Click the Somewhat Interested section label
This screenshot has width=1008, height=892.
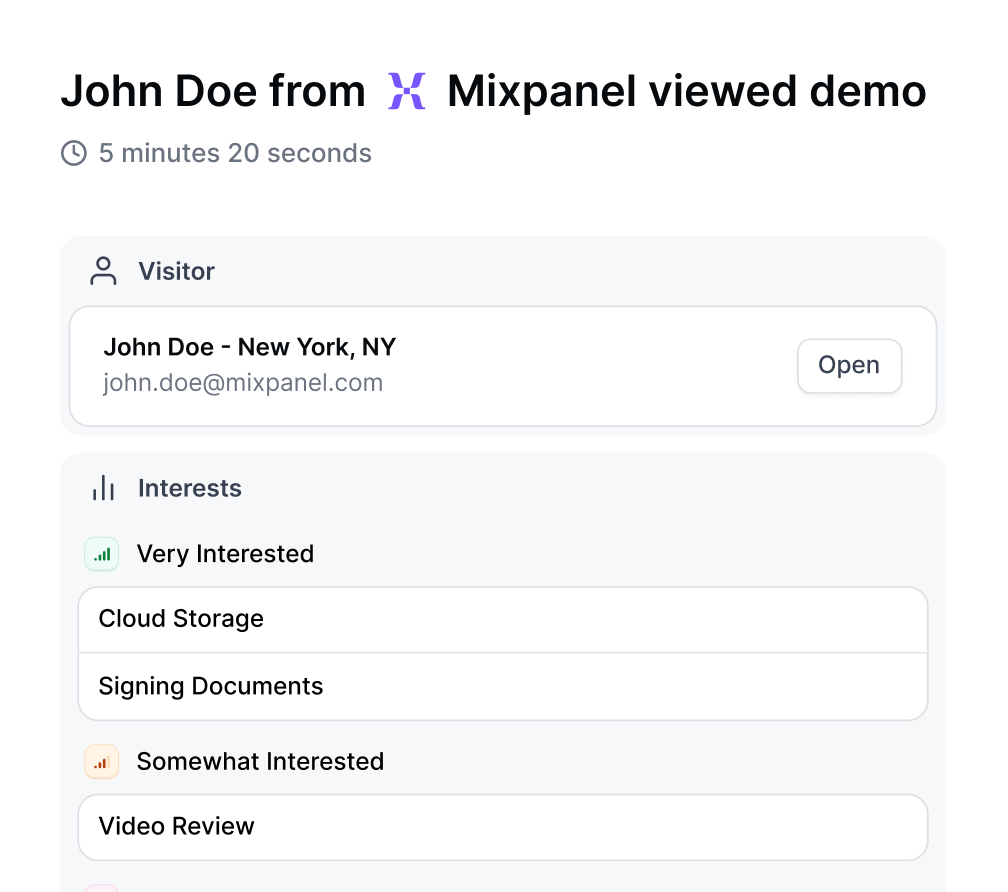pos(259,761)
